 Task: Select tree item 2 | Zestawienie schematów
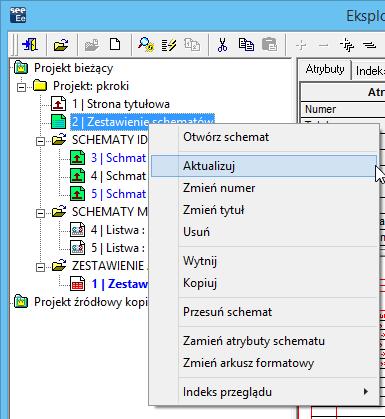coord(142,122)
